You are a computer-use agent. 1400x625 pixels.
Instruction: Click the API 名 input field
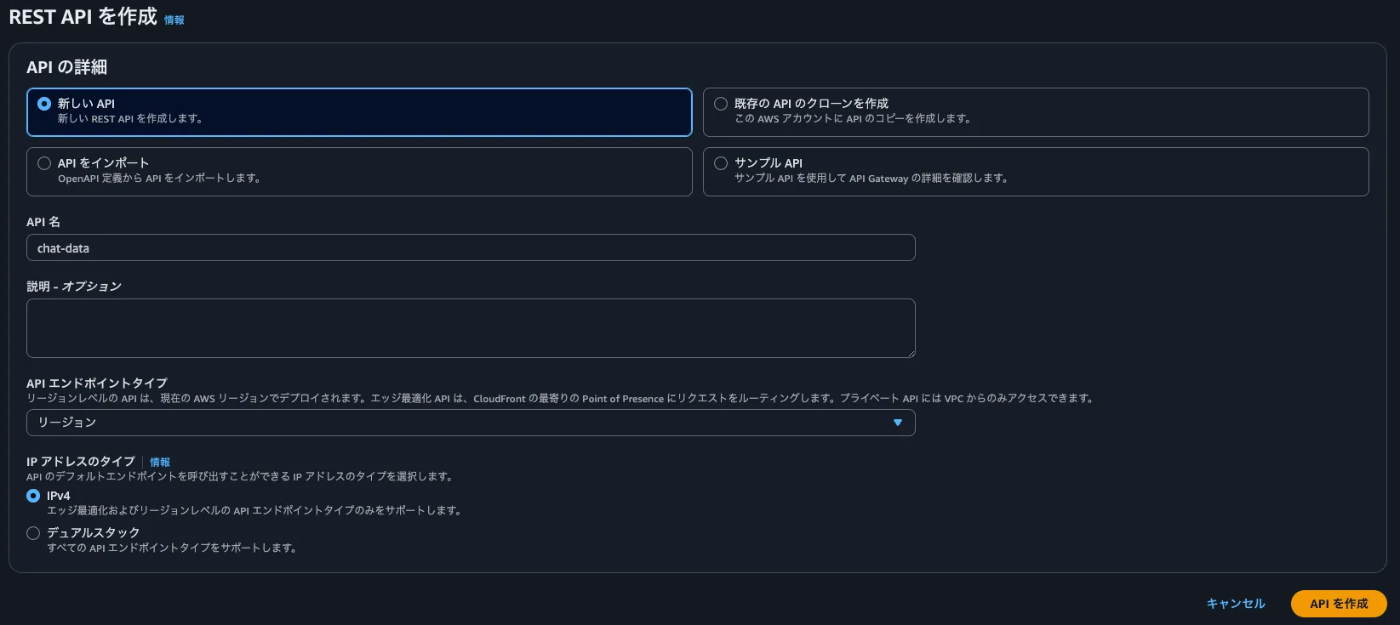click(x=471, y=248)
